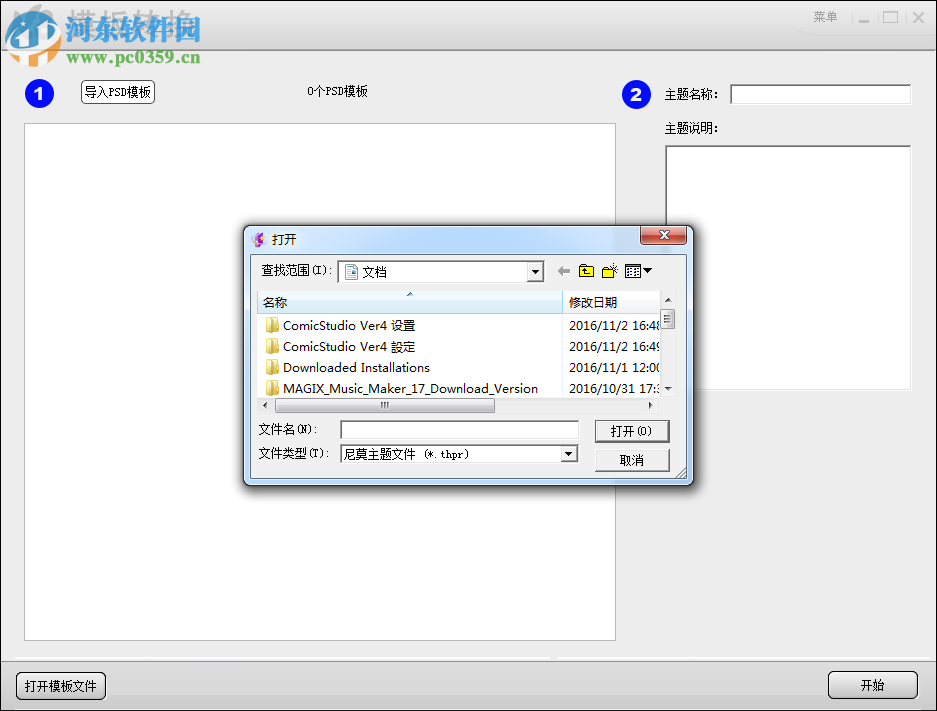The width and height of the screenshot is (937, 711).
Task: Click the 打开(O) button
Action: (631, 431)
